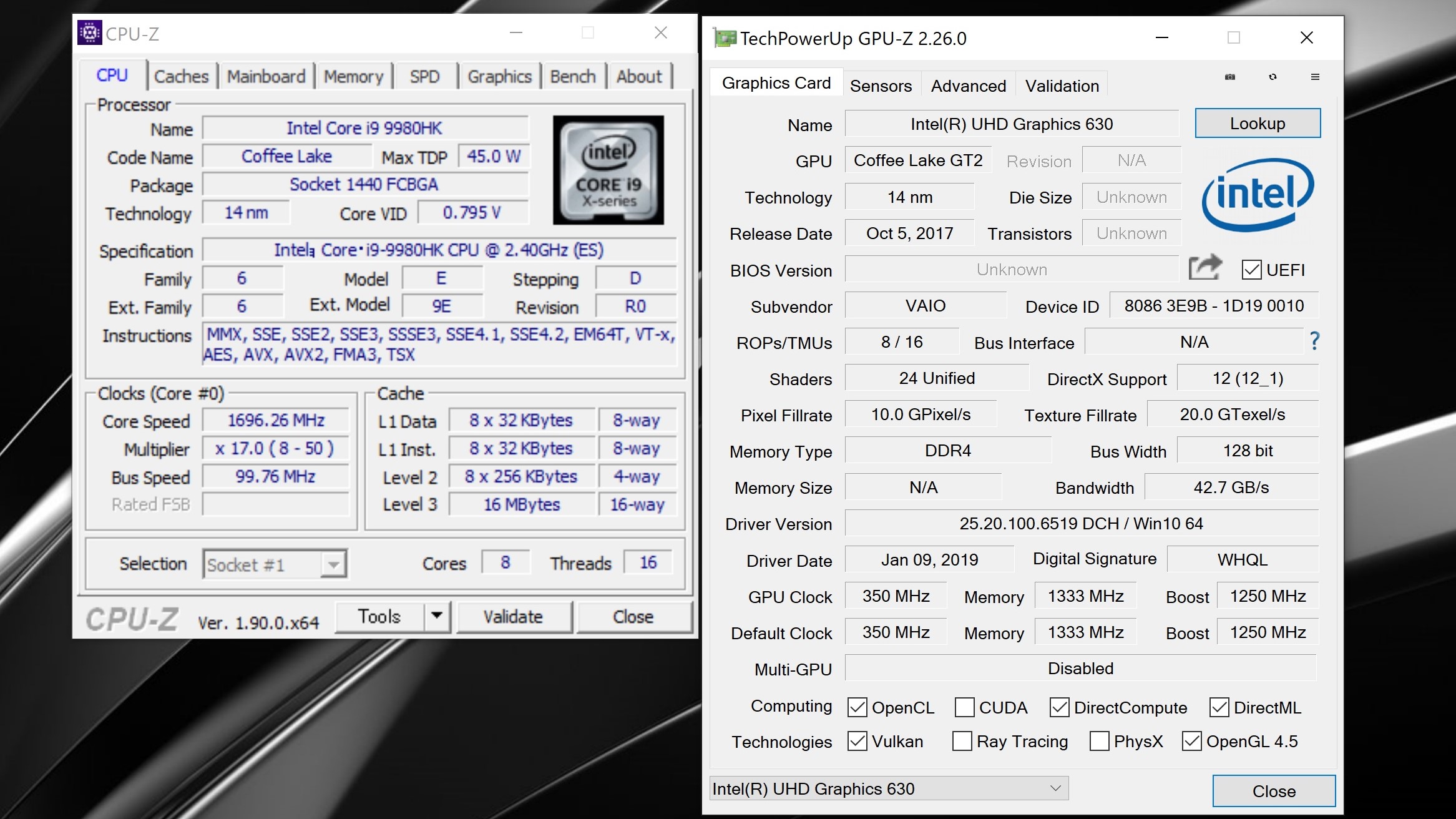The height and width of the screenshot is (819, 1456).
Task: Click the Close button in CPU-Z
Action: click(x=633, y=616)
